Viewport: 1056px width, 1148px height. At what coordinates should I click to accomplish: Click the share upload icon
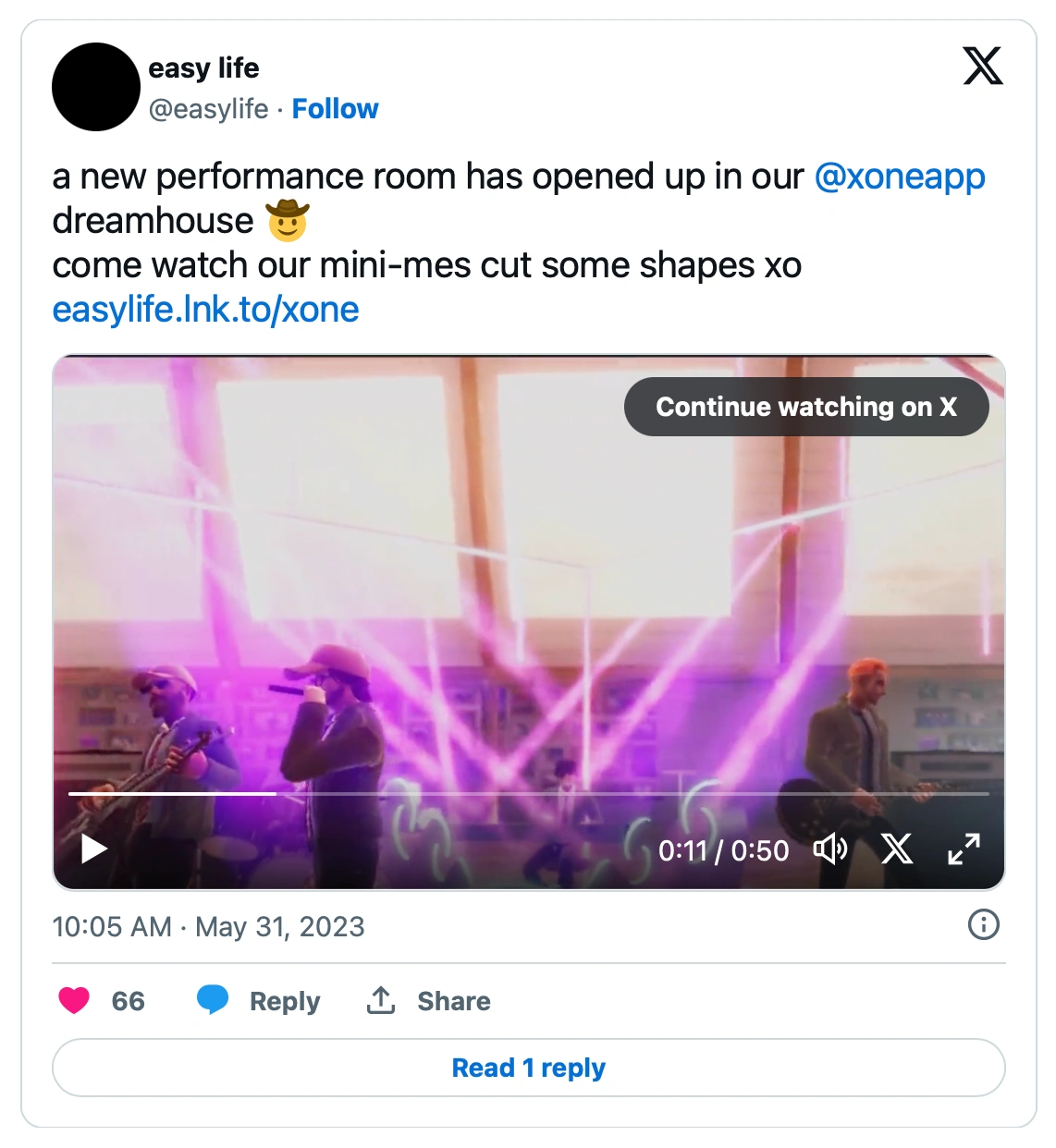tap(381, 1000)
